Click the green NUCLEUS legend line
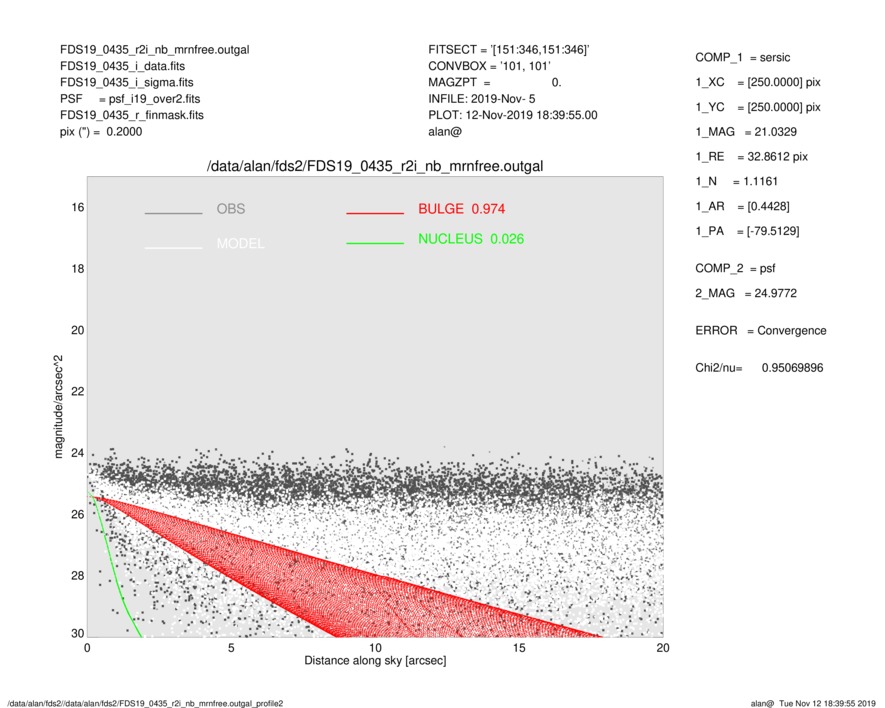The width and height of the screenshot is (885, 708). 374,244
